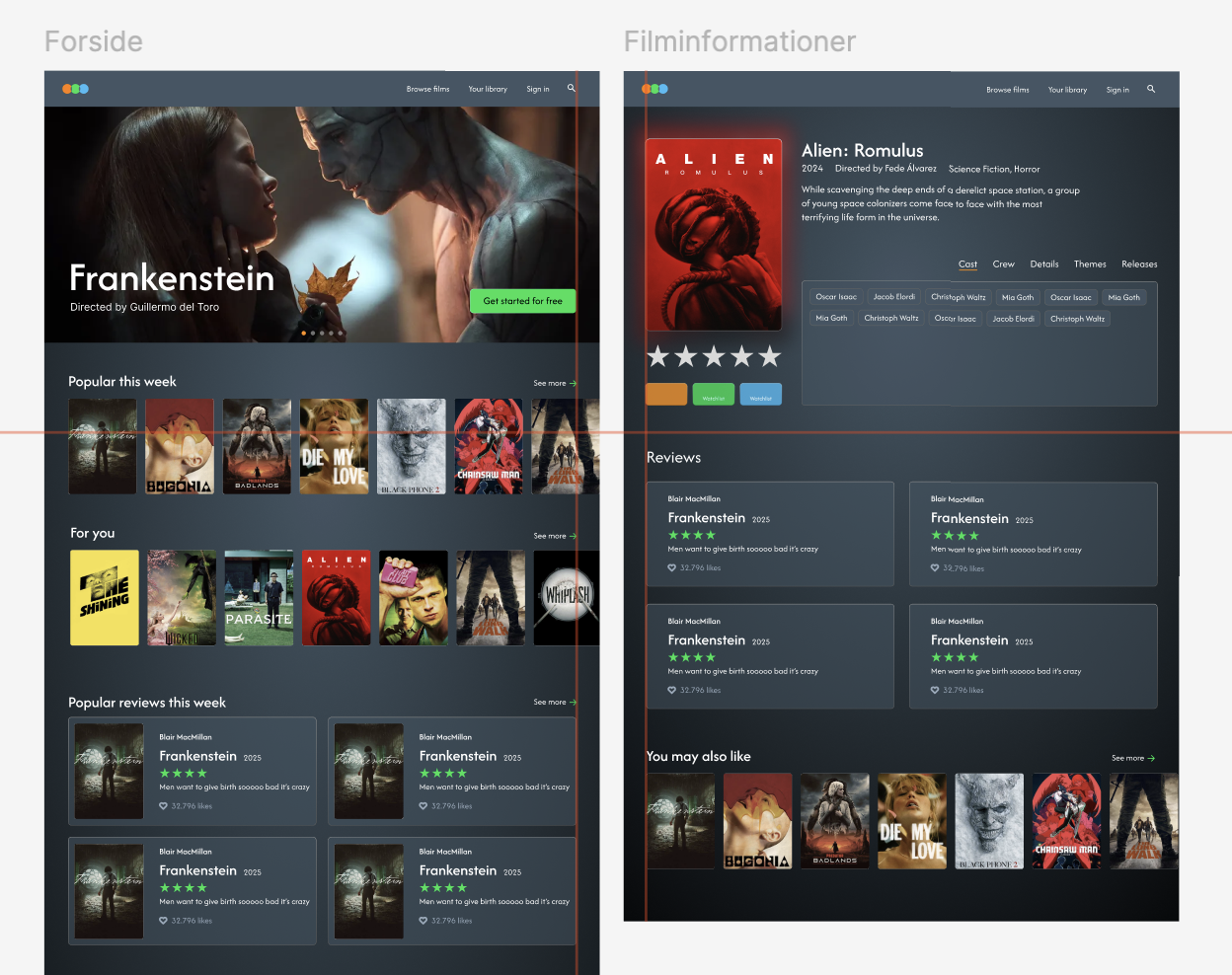Select Die My Love poster in Popular this week
Viewport: 1232px width, 975px height.
click(x=334, y=446)
